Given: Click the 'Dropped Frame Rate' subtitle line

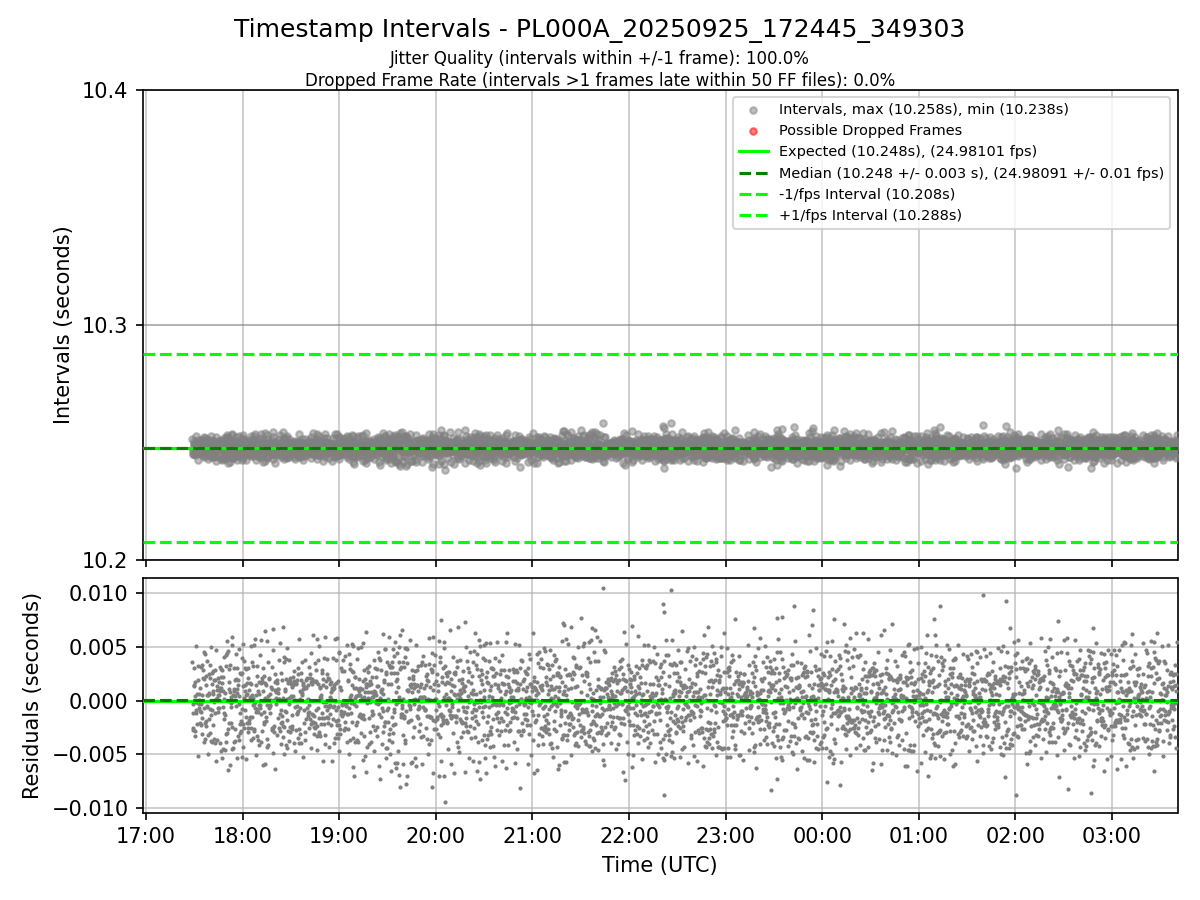Looking at the screenshot, I should pos(599,80).
